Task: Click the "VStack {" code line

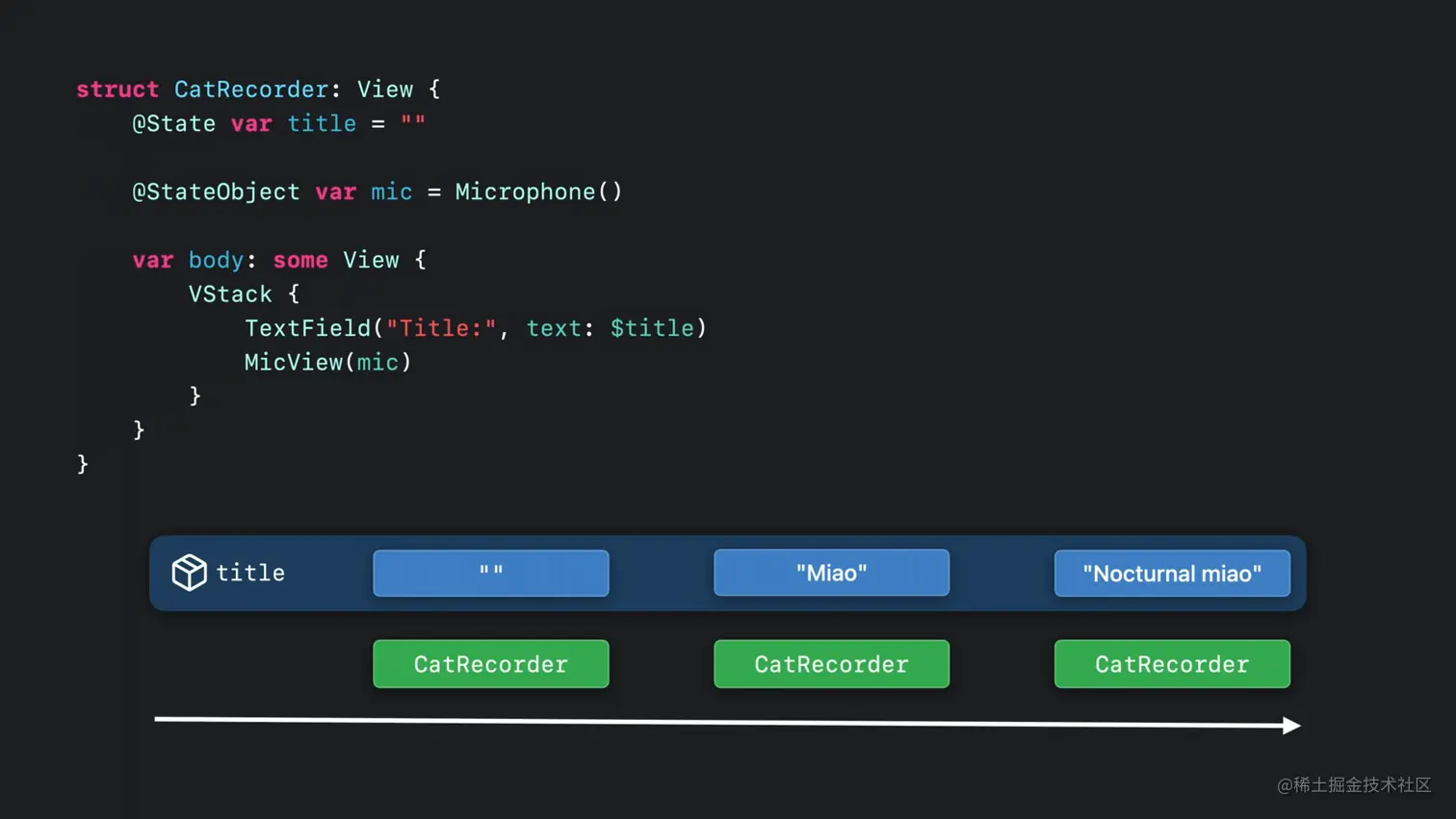Action: coord(244,294)
